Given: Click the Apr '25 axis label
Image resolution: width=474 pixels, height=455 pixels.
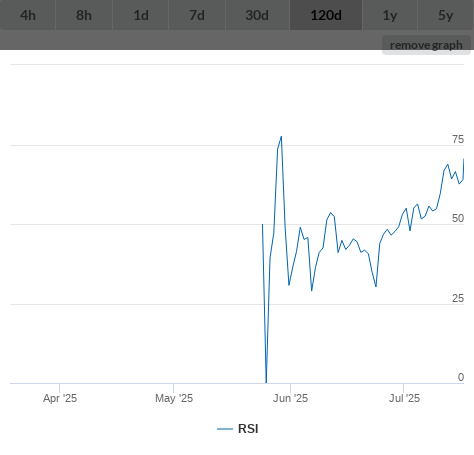Looking at the screenshot, I should [60, 398].
